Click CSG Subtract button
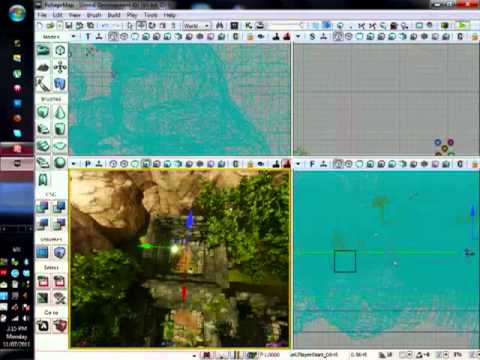Viewport: 480px width, 360px height. [x=60, y=207]
